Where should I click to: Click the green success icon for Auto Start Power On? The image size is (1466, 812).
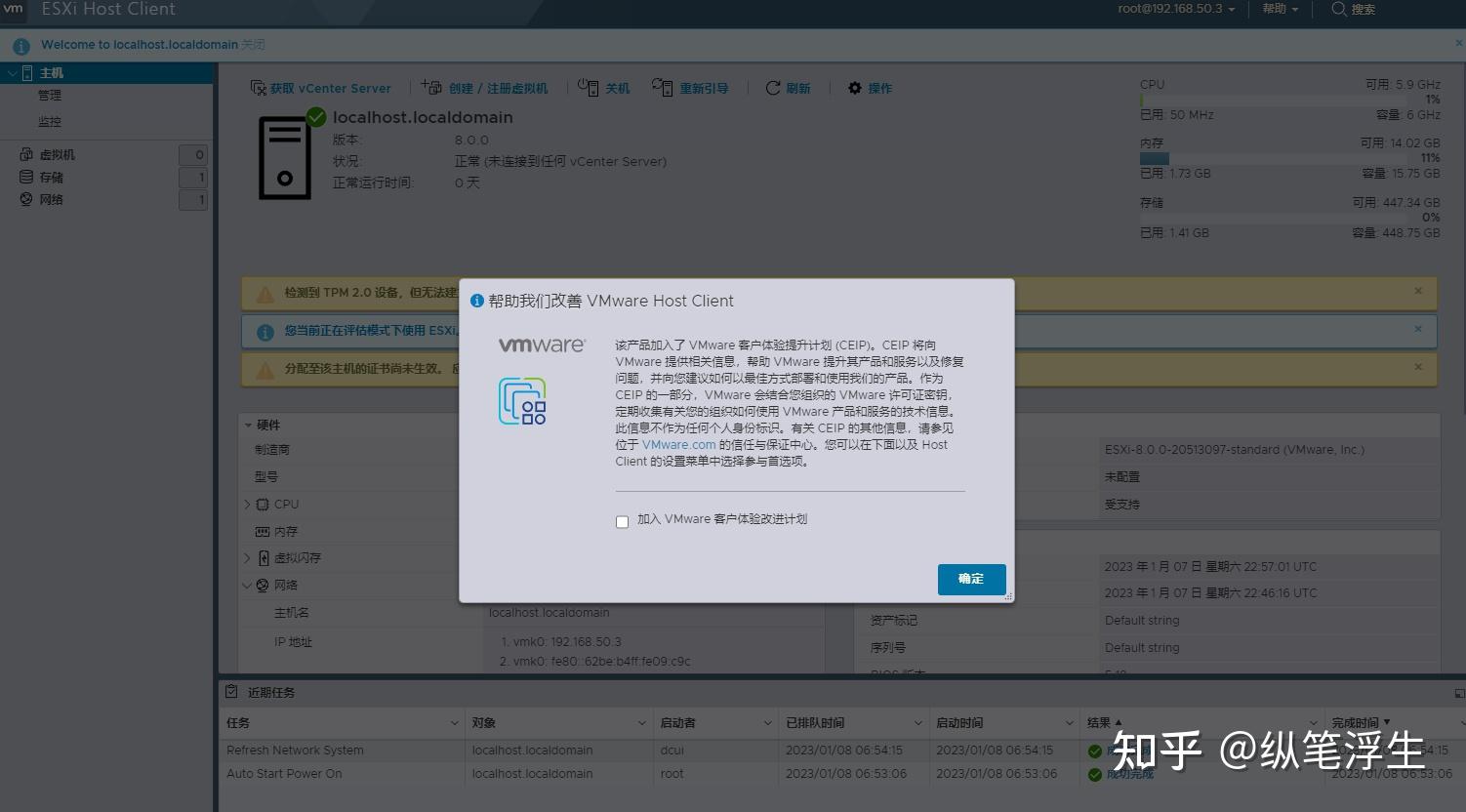[x=1095, y=775]
